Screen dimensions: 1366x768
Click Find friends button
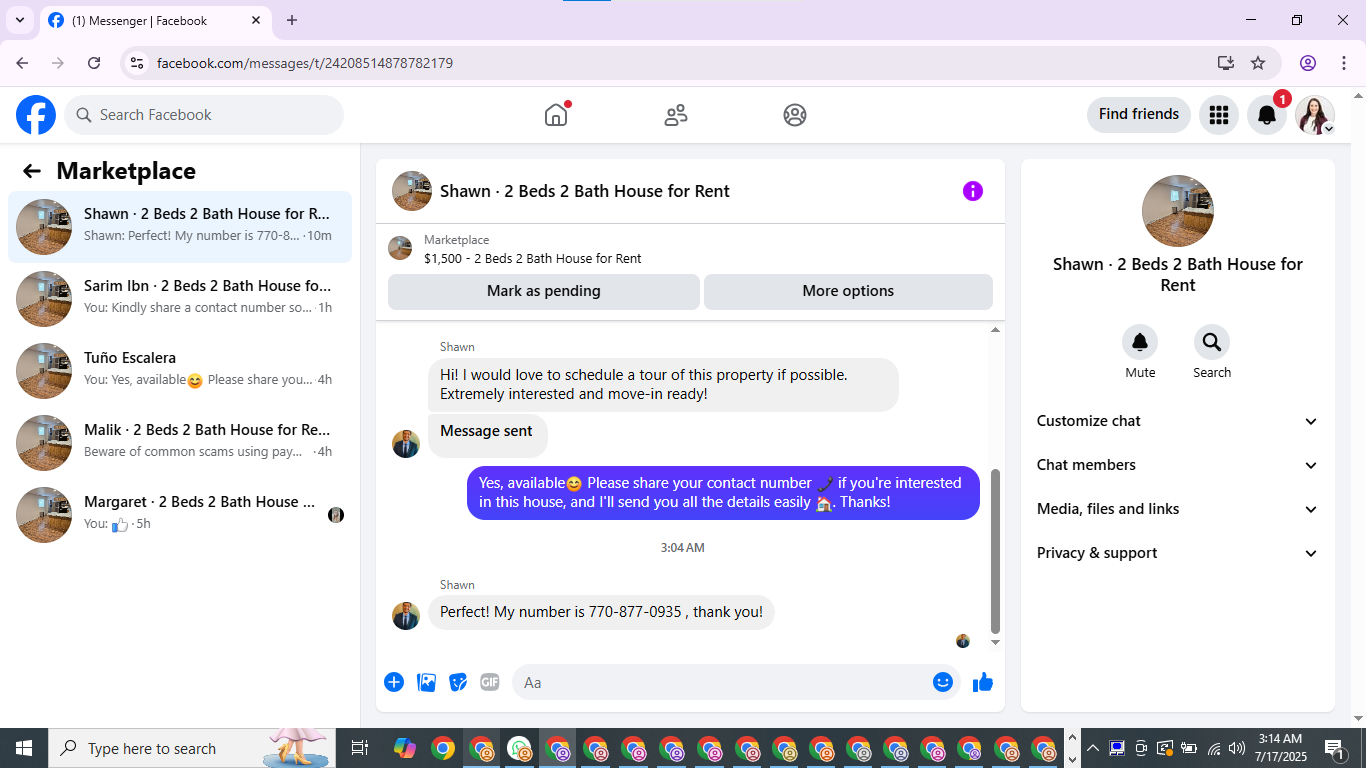1139,114
